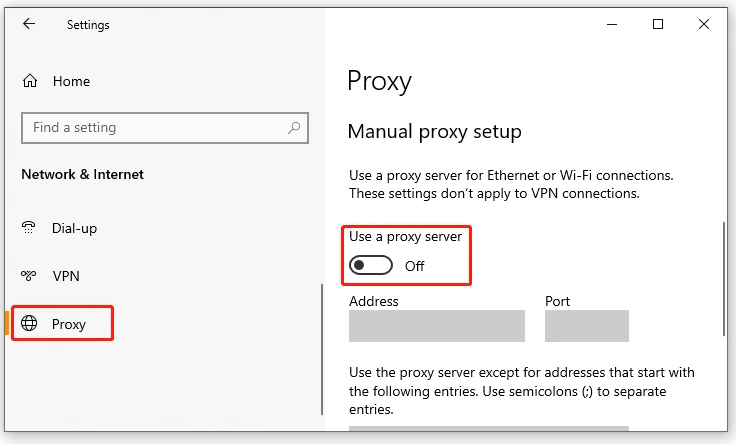The image size is (736, 444).
Task: Select VPN in the sidebar
Action: point(65,276)
